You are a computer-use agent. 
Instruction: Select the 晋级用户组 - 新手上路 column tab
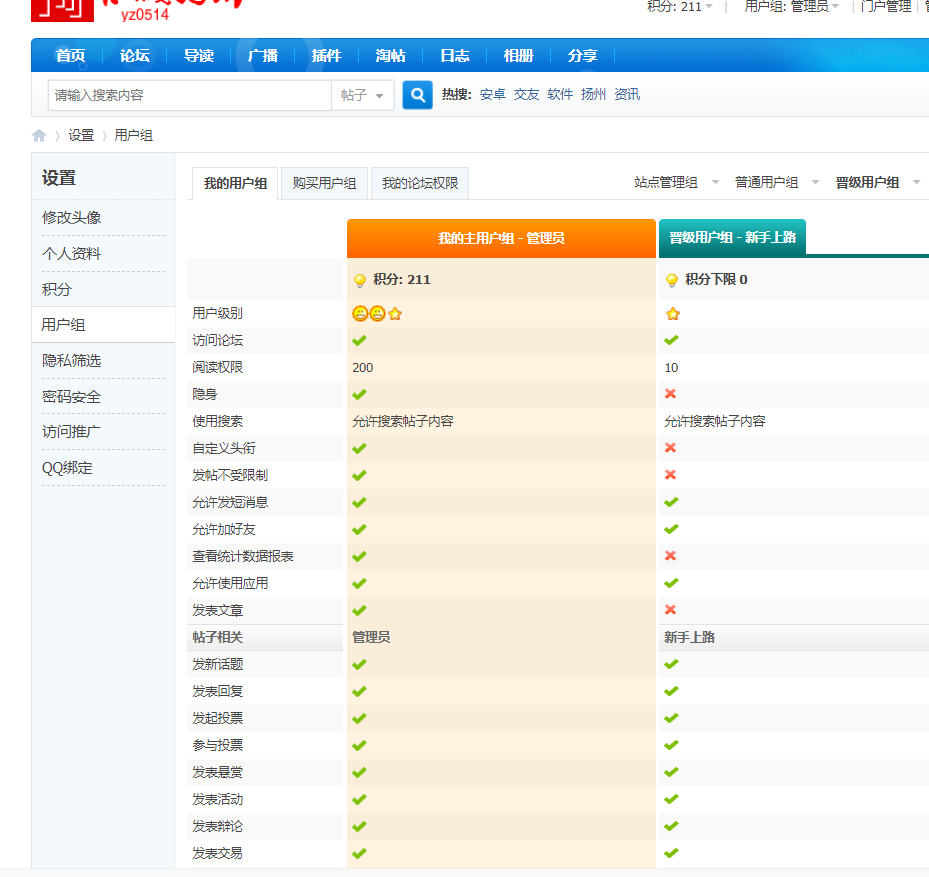point(732,238)
